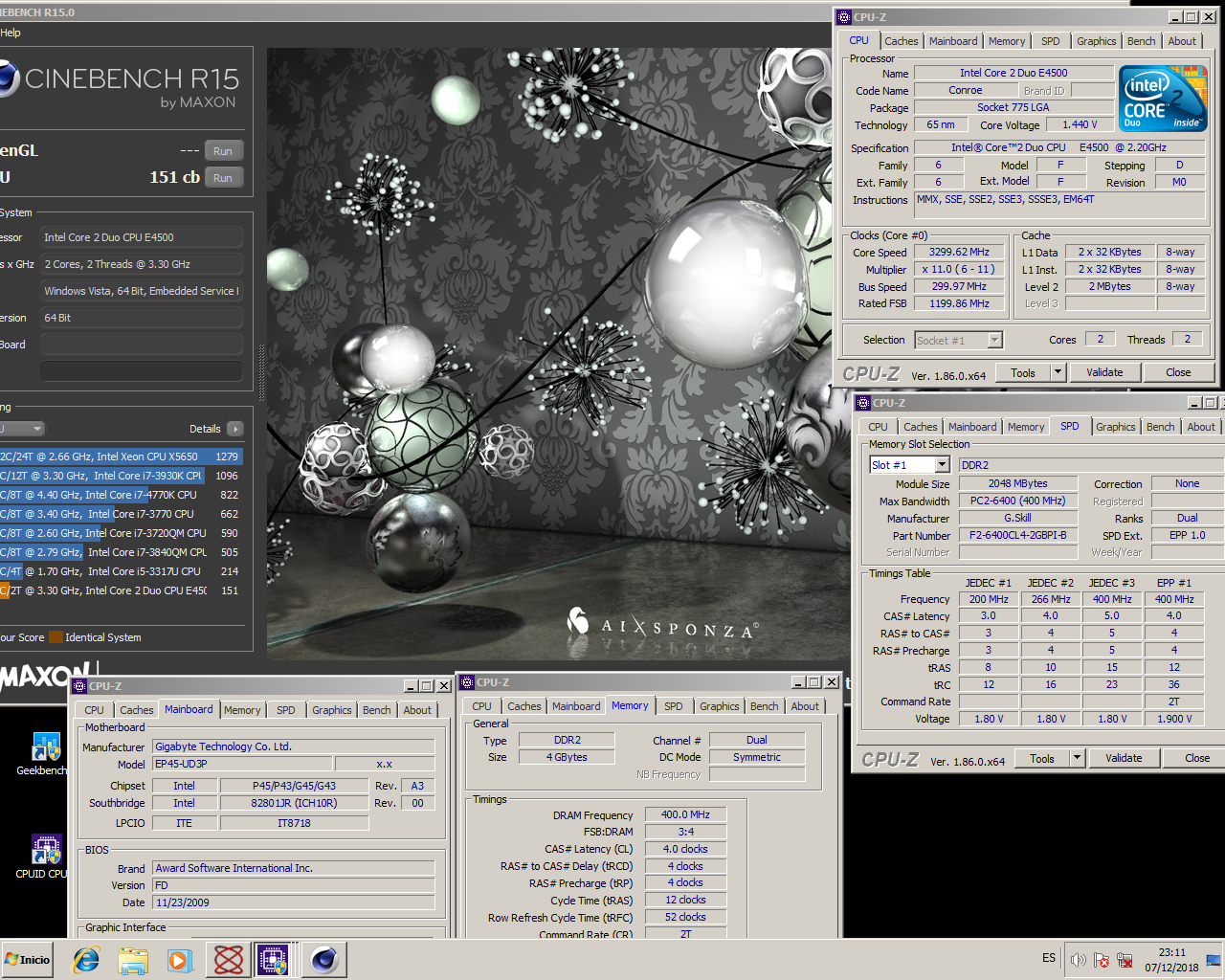Switch to CPU-Z via its taskbar icon
The height and width of the screenshot is (980, 1225).
[273, 960]
